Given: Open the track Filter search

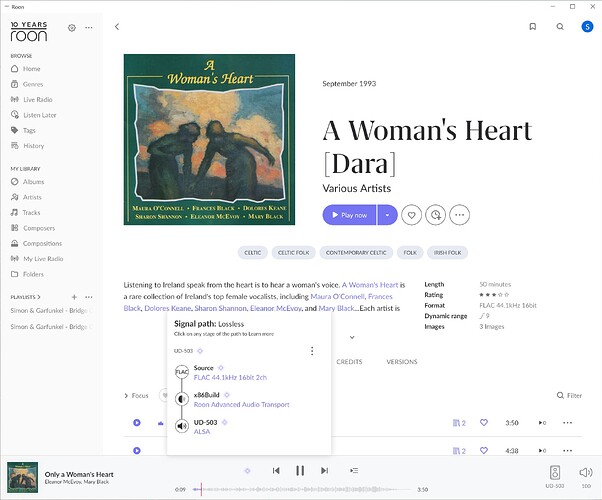Looking at the screenshot, I should coord(569,395).
